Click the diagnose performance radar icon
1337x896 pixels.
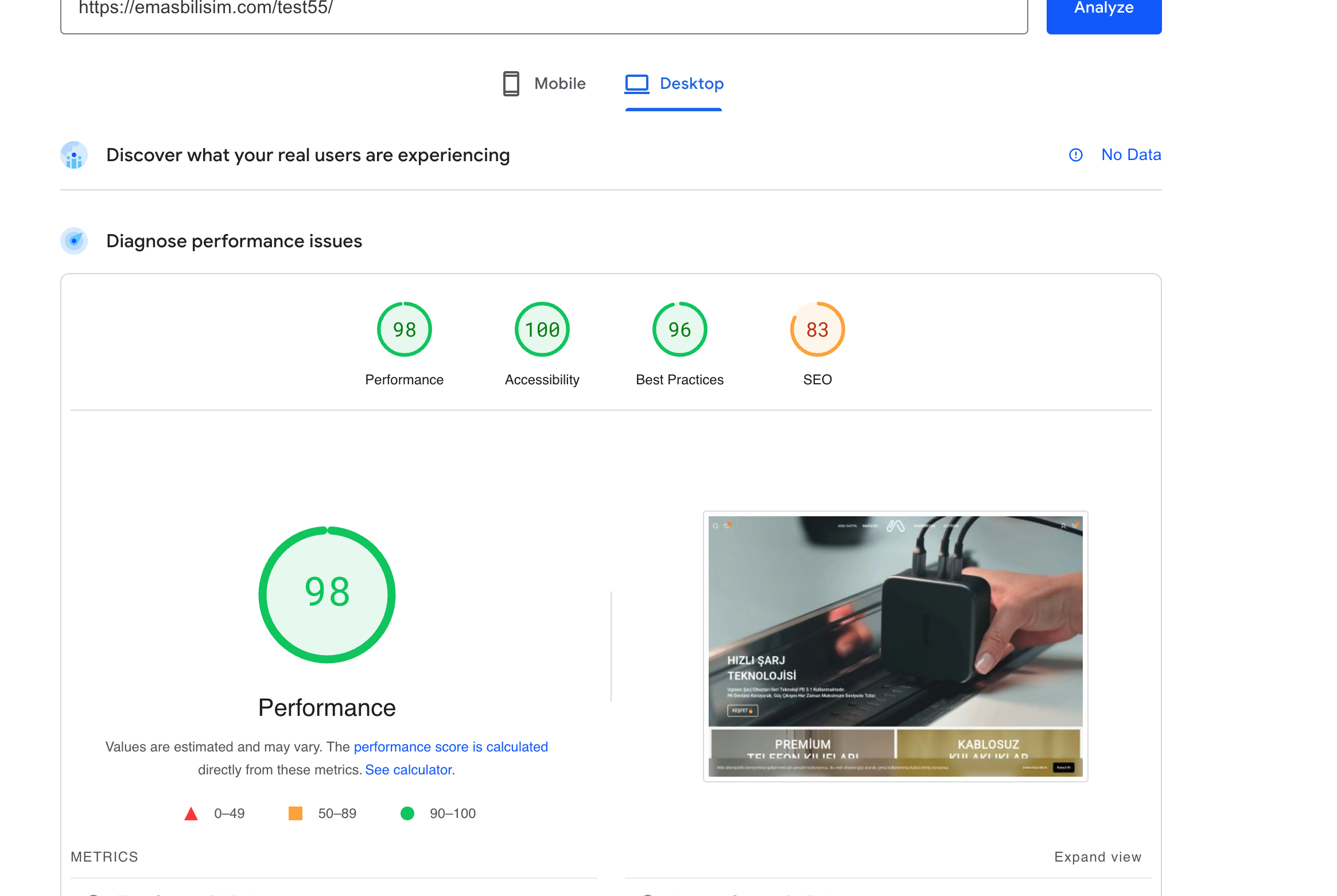point(74,241)
